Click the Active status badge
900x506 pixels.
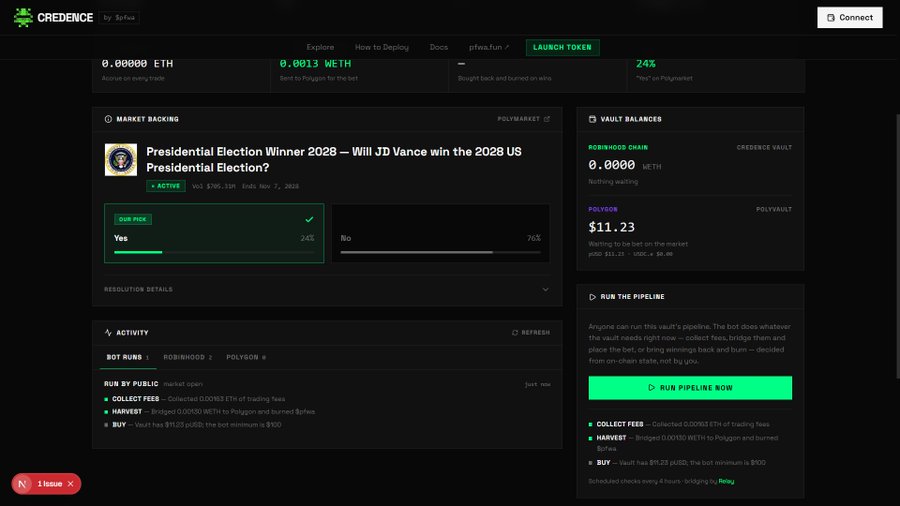[166, 186]
